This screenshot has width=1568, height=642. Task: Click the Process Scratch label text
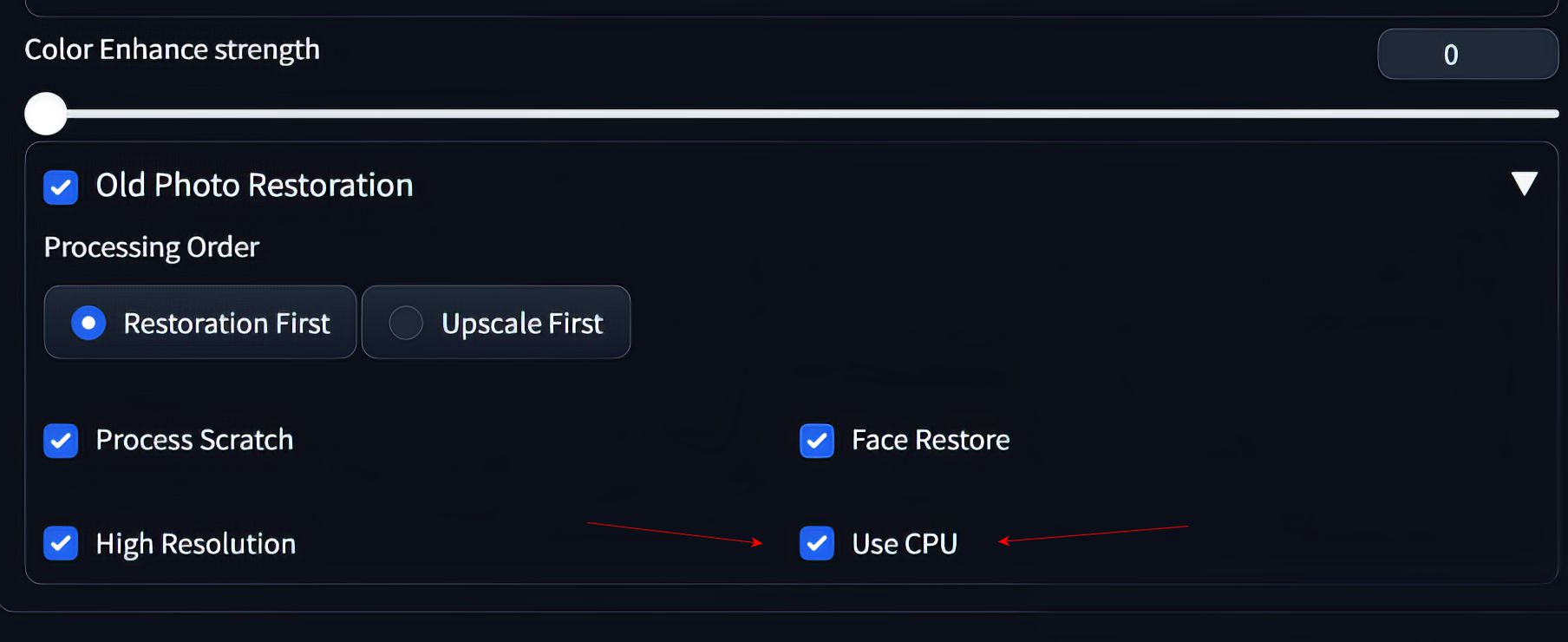[x=194, y=440]
